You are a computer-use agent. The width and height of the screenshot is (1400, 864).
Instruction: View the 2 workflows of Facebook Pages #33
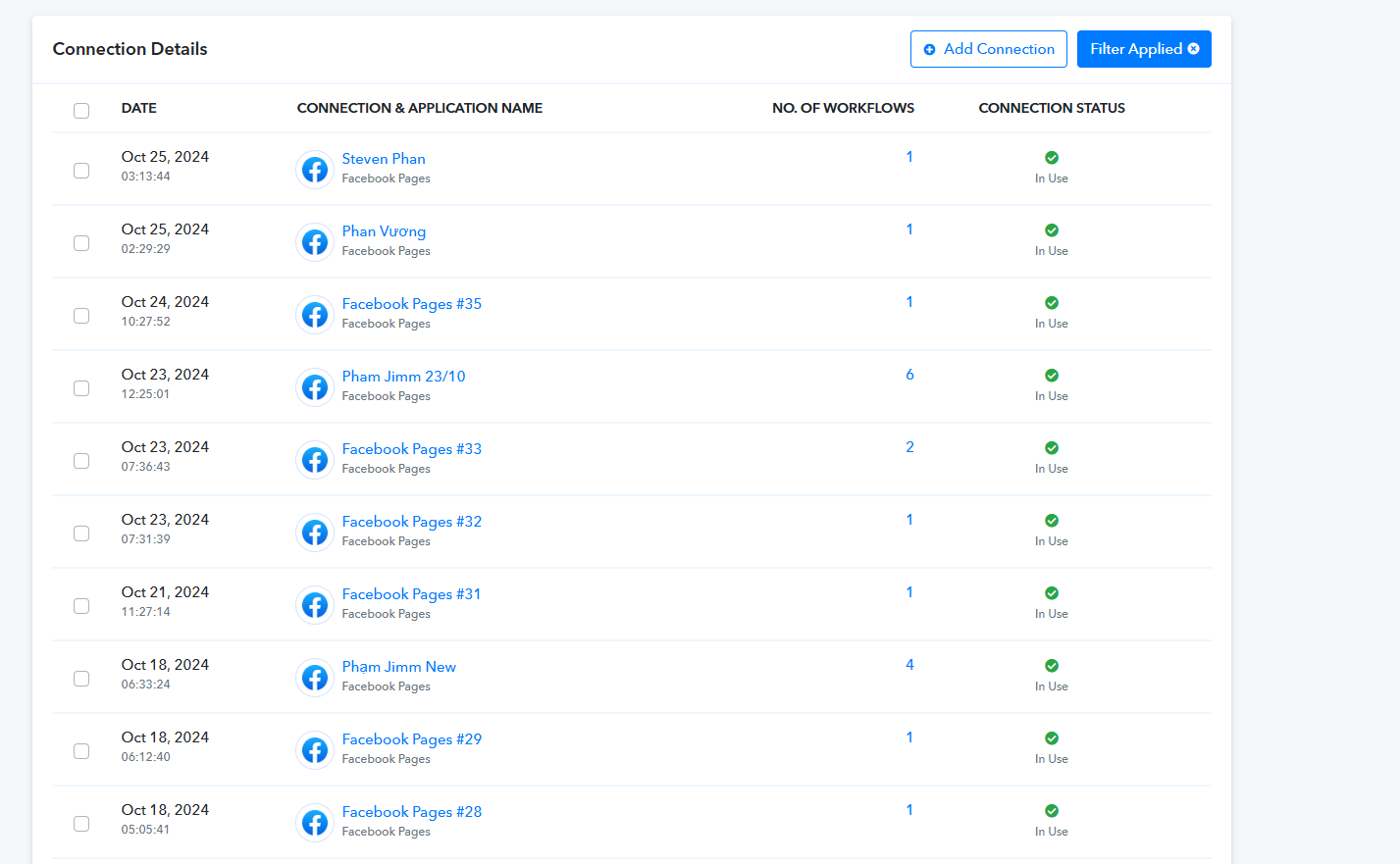click(x=909, y=447)
